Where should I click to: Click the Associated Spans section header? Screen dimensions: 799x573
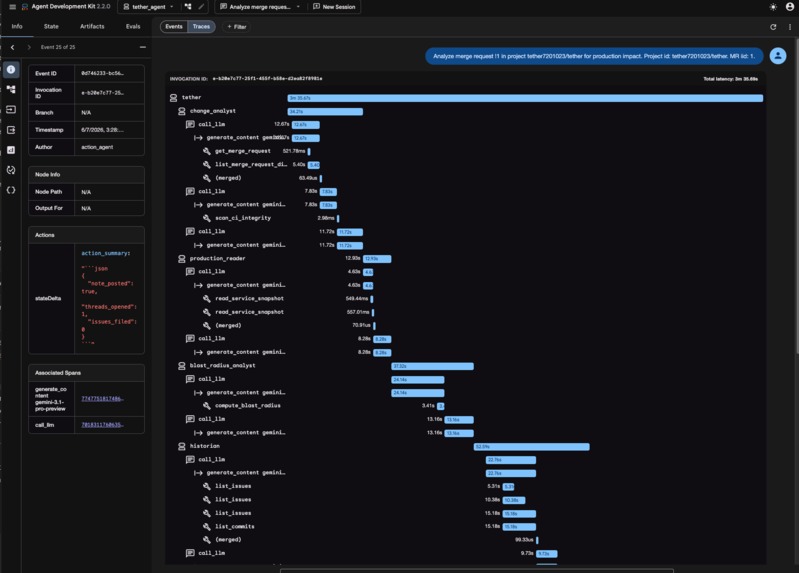[87, 373]
